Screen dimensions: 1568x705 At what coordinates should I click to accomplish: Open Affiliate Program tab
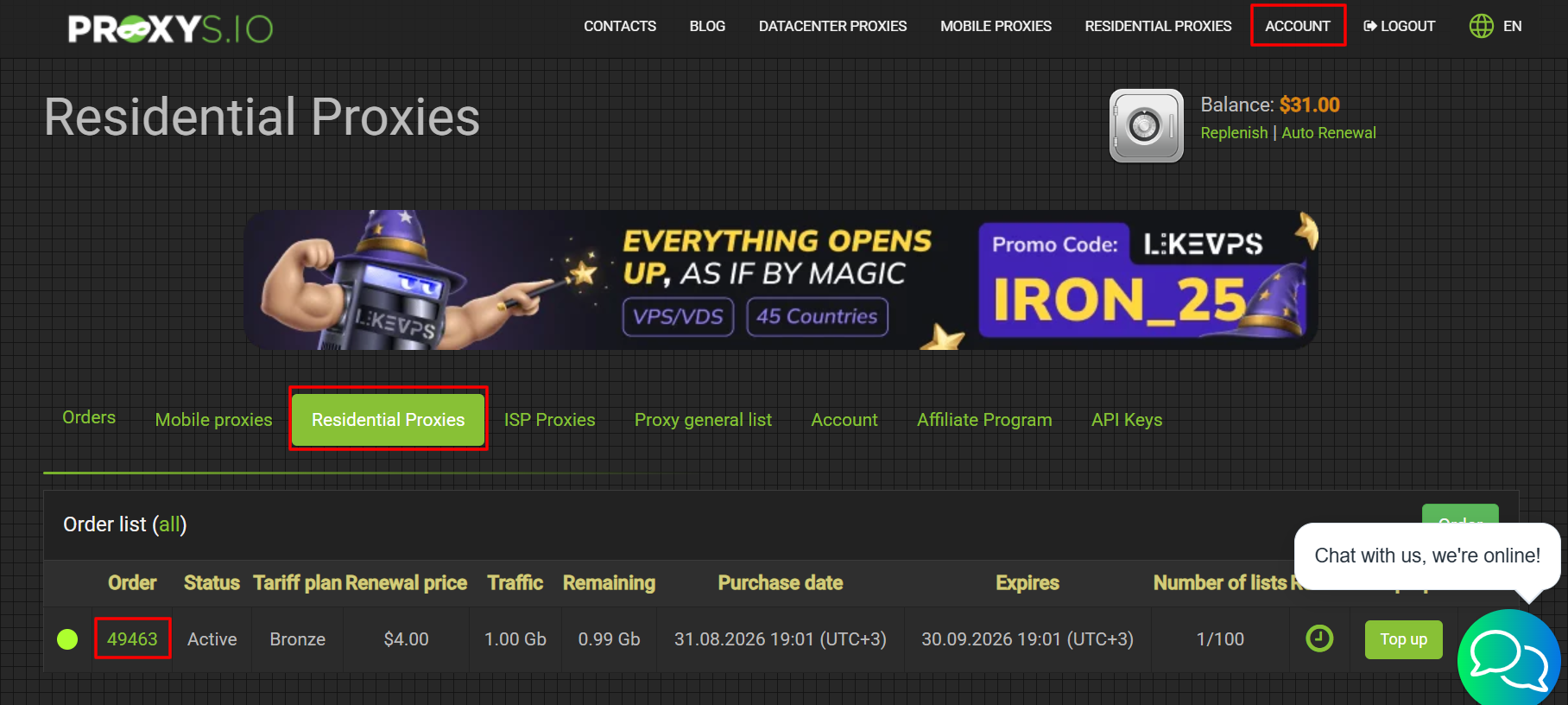pyautogui.click(x=984, y=420)
